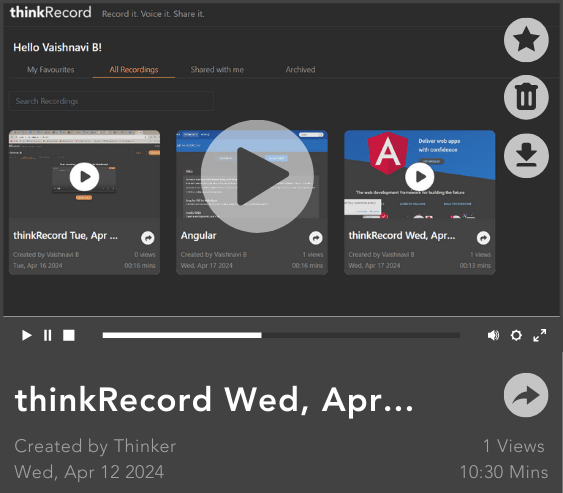Click the thinkRecord Tue, Apr ... title
The image size is (563, 493).
click(65, 236)
